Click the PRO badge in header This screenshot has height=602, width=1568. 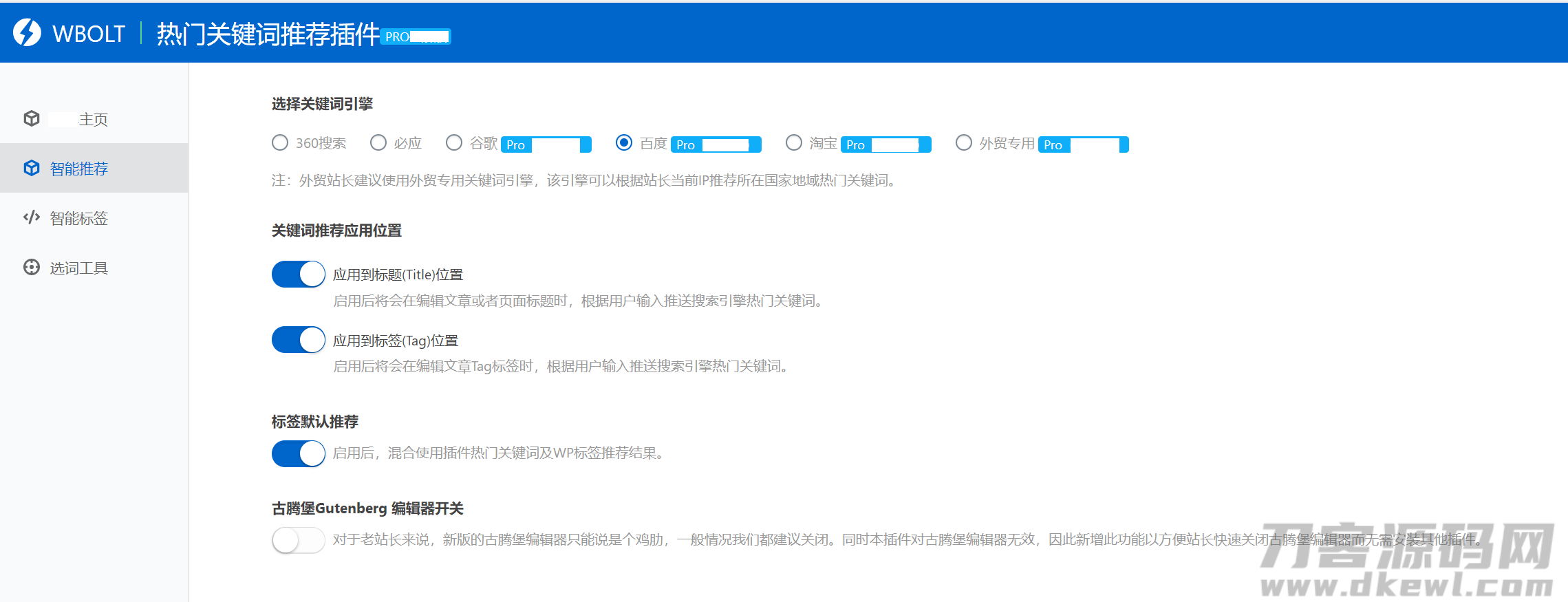(416, 36)
